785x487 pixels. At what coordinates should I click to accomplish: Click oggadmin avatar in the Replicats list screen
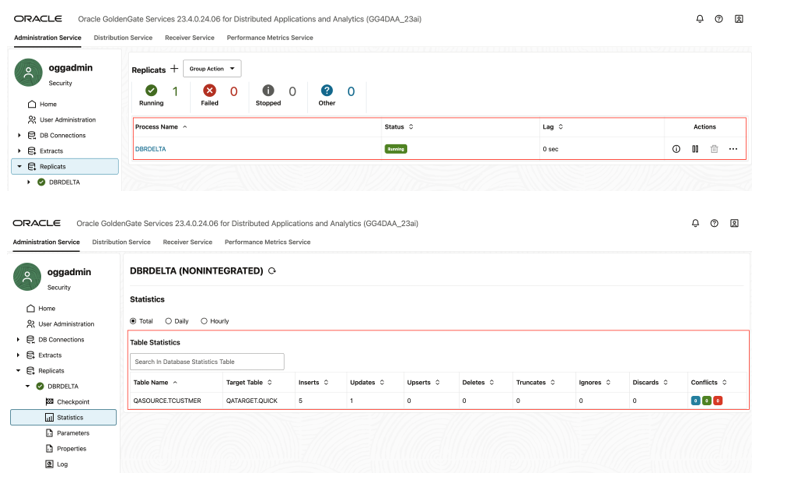[x=28, y=73]
